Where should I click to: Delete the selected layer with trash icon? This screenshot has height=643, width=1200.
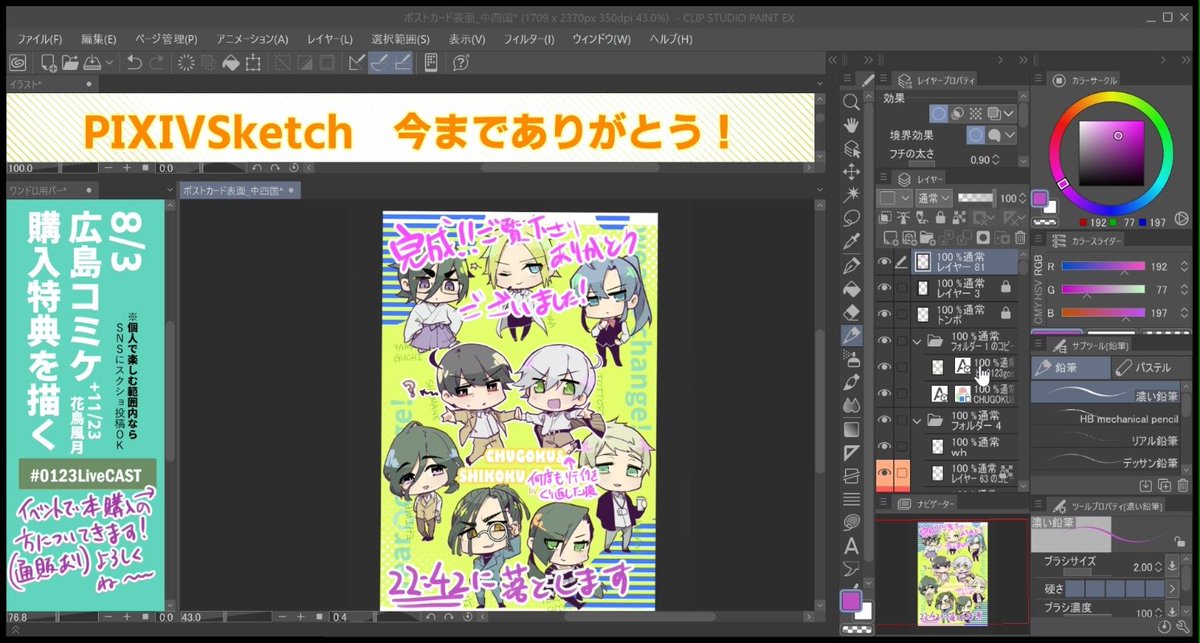(1020, 237)
